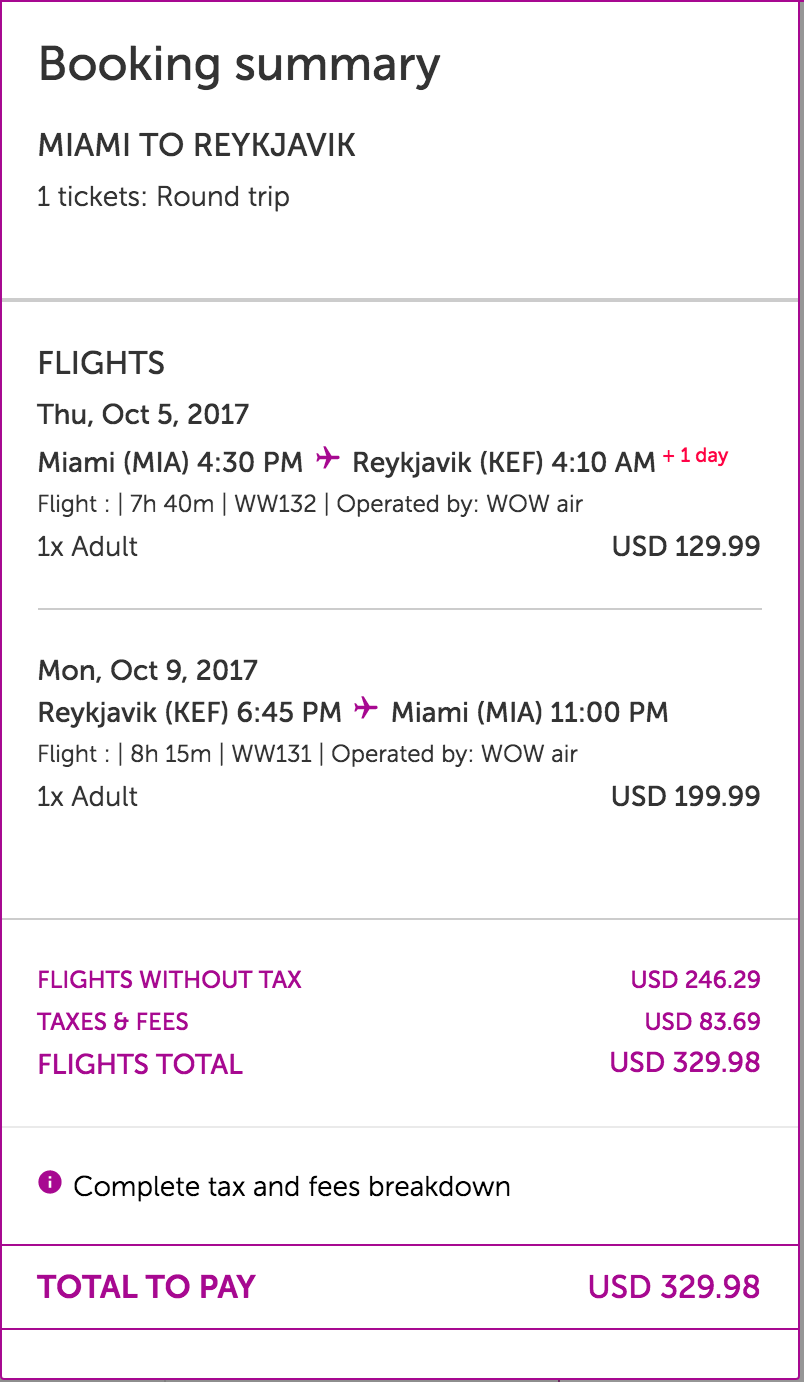Image resolution: width=804 pixels, height=1382 pixels.
Task: Click the plane icon on the Reykjavik return row
Action: [x=366, y=709]
